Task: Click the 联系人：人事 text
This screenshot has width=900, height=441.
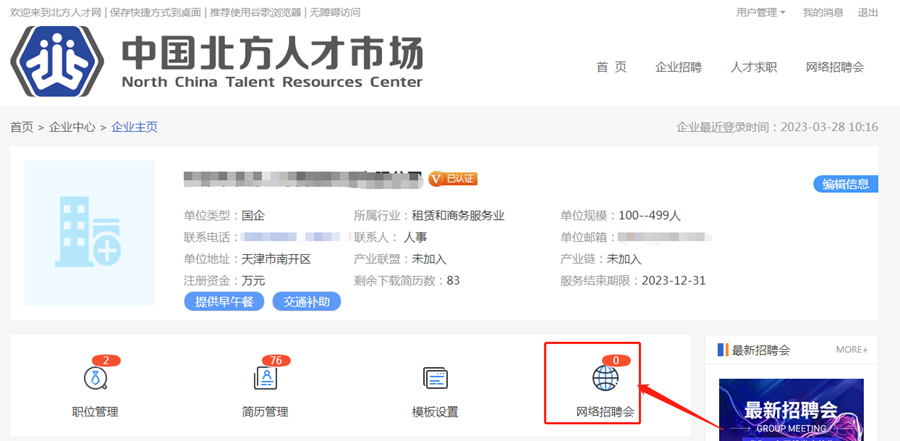Action: (390, 237)
